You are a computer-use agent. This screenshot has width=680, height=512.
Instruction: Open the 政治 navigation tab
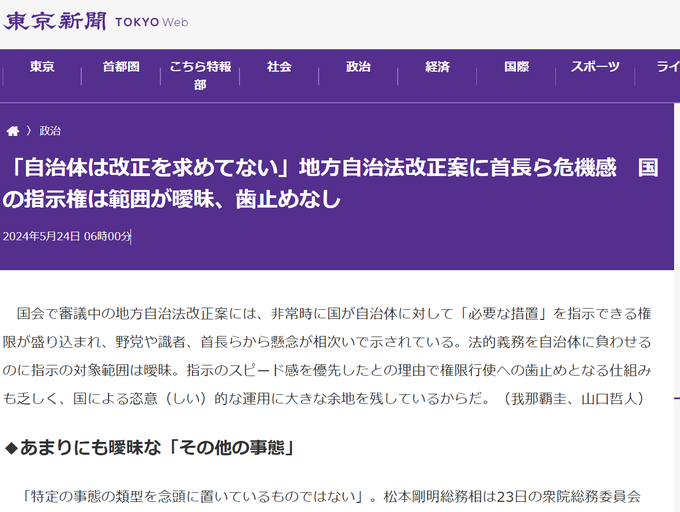click(x=358, y=67)
